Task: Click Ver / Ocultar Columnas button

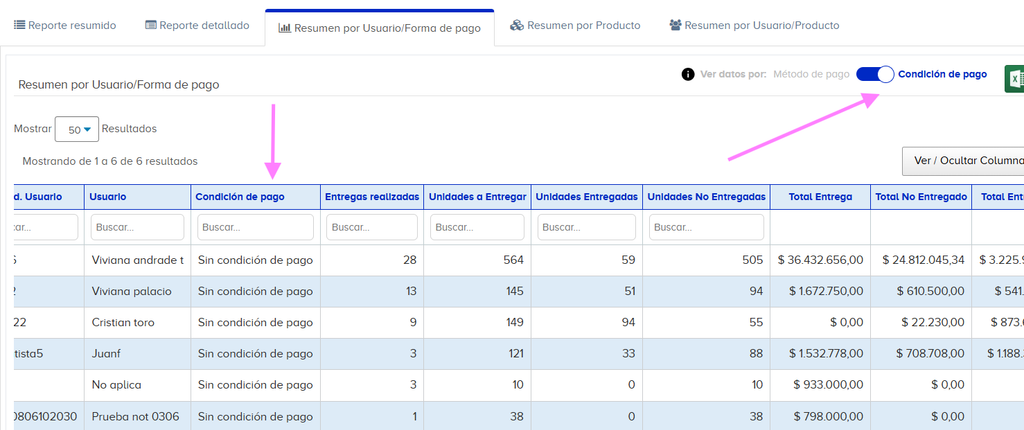Action: click(963, 161)
